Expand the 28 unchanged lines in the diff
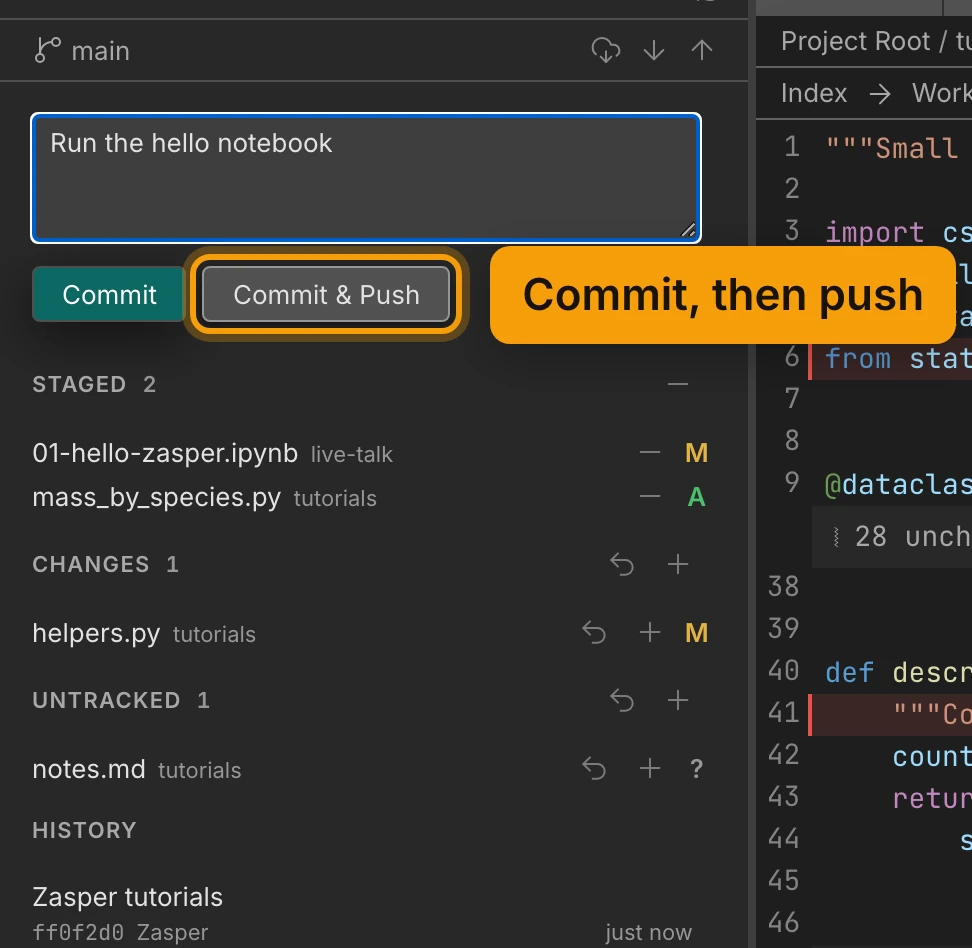The image size is (972, 948). point(892,537)
